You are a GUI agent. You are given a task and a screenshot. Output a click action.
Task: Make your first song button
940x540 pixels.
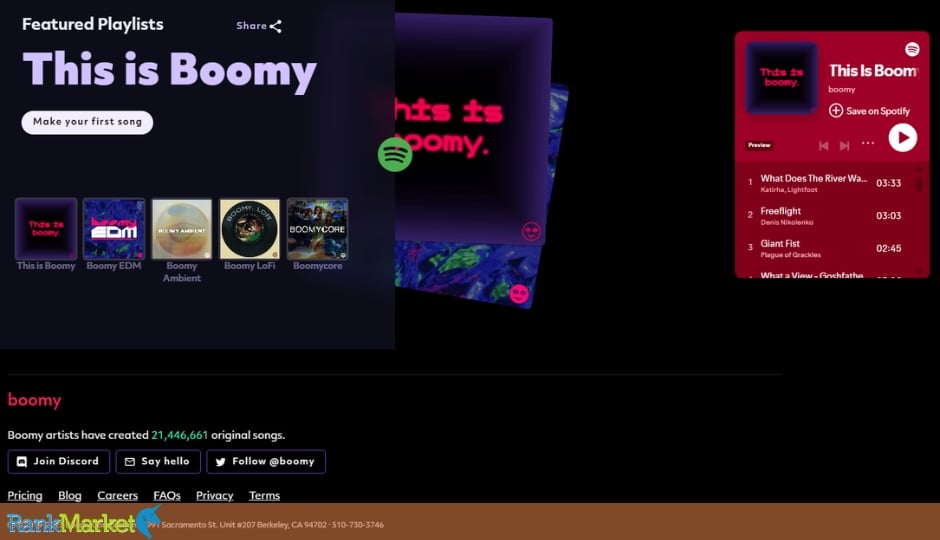coord(88,122)
